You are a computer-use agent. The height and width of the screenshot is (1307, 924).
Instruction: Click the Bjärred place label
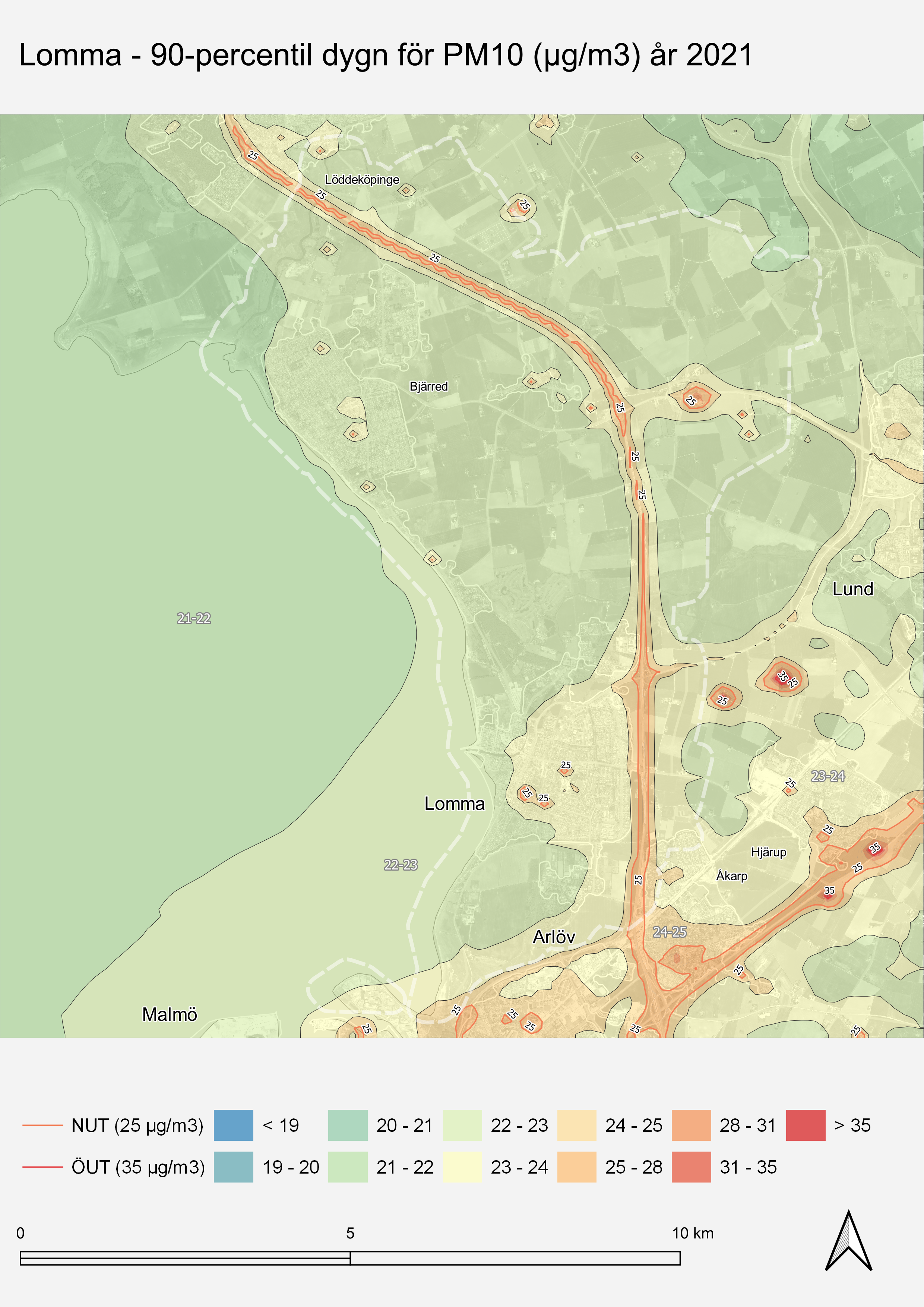point(428,386)
